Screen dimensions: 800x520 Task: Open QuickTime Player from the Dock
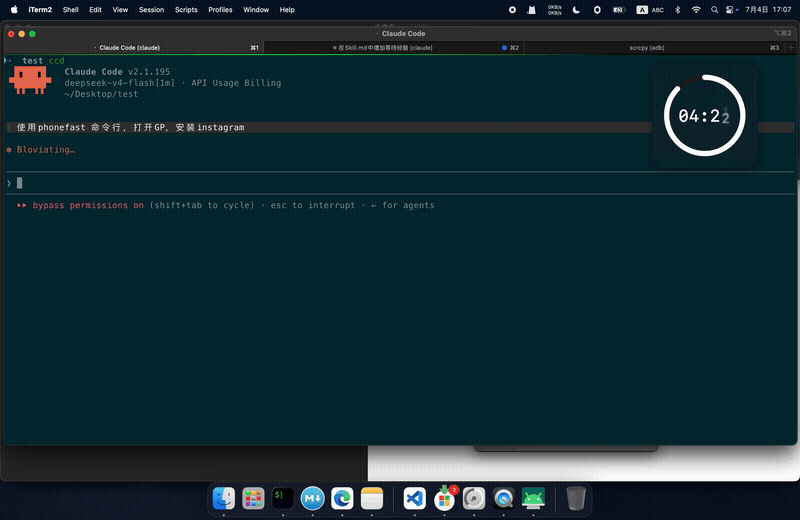tap(504, 499)
